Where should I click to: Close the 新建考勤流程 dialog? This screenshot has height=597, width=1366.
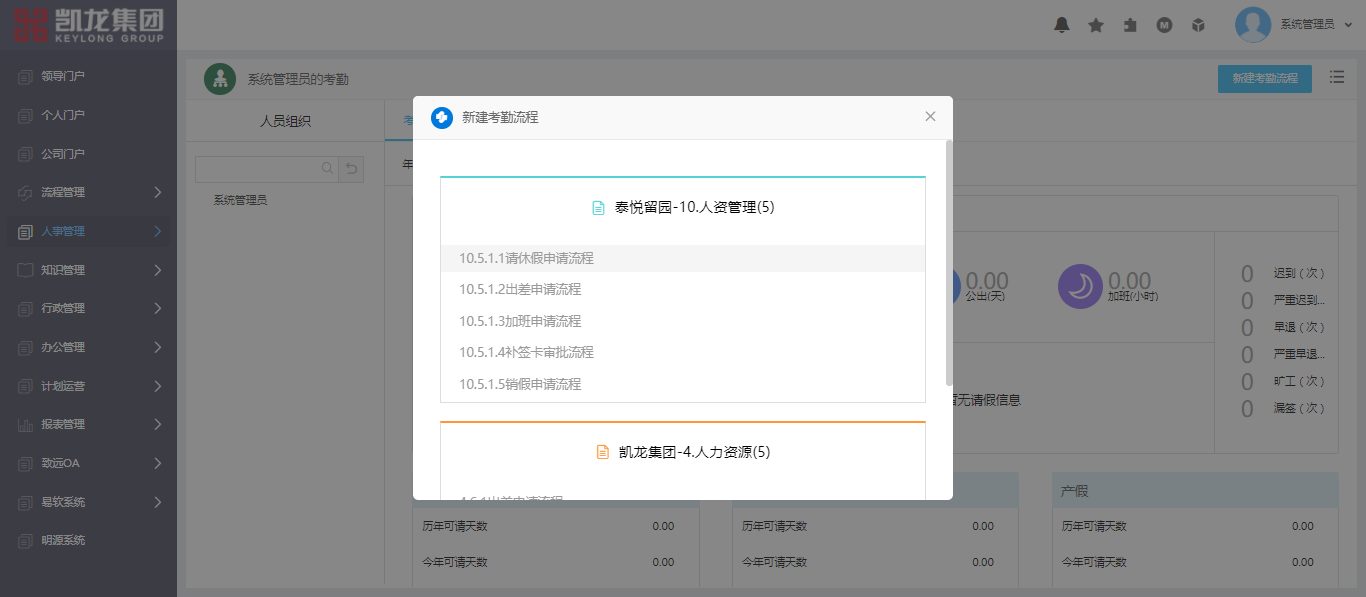tap(930, 117)
